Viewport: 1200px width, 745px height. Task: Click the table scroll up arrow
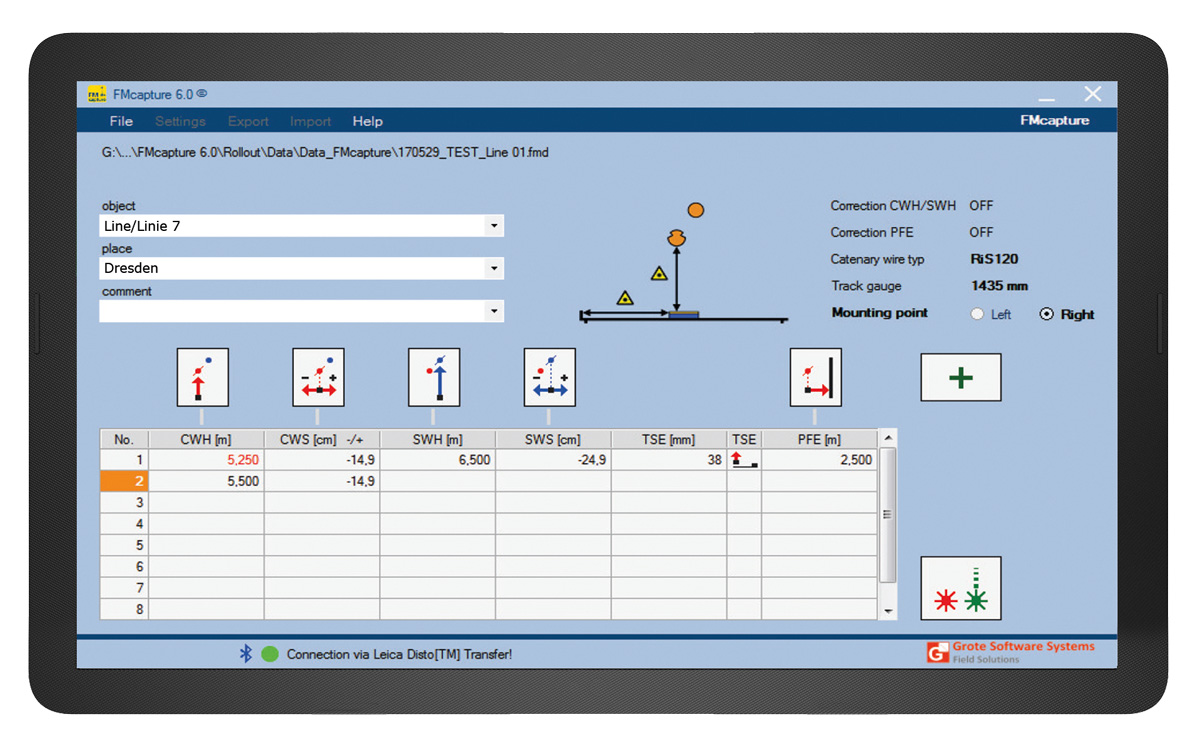click(888, 438)
